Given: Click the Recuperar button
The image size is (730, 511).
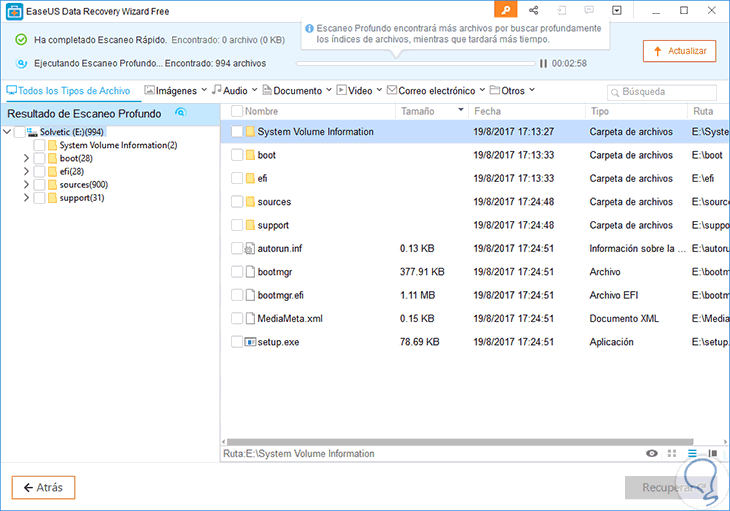Looking at the screenshot, I should click(x=670, y=487).
